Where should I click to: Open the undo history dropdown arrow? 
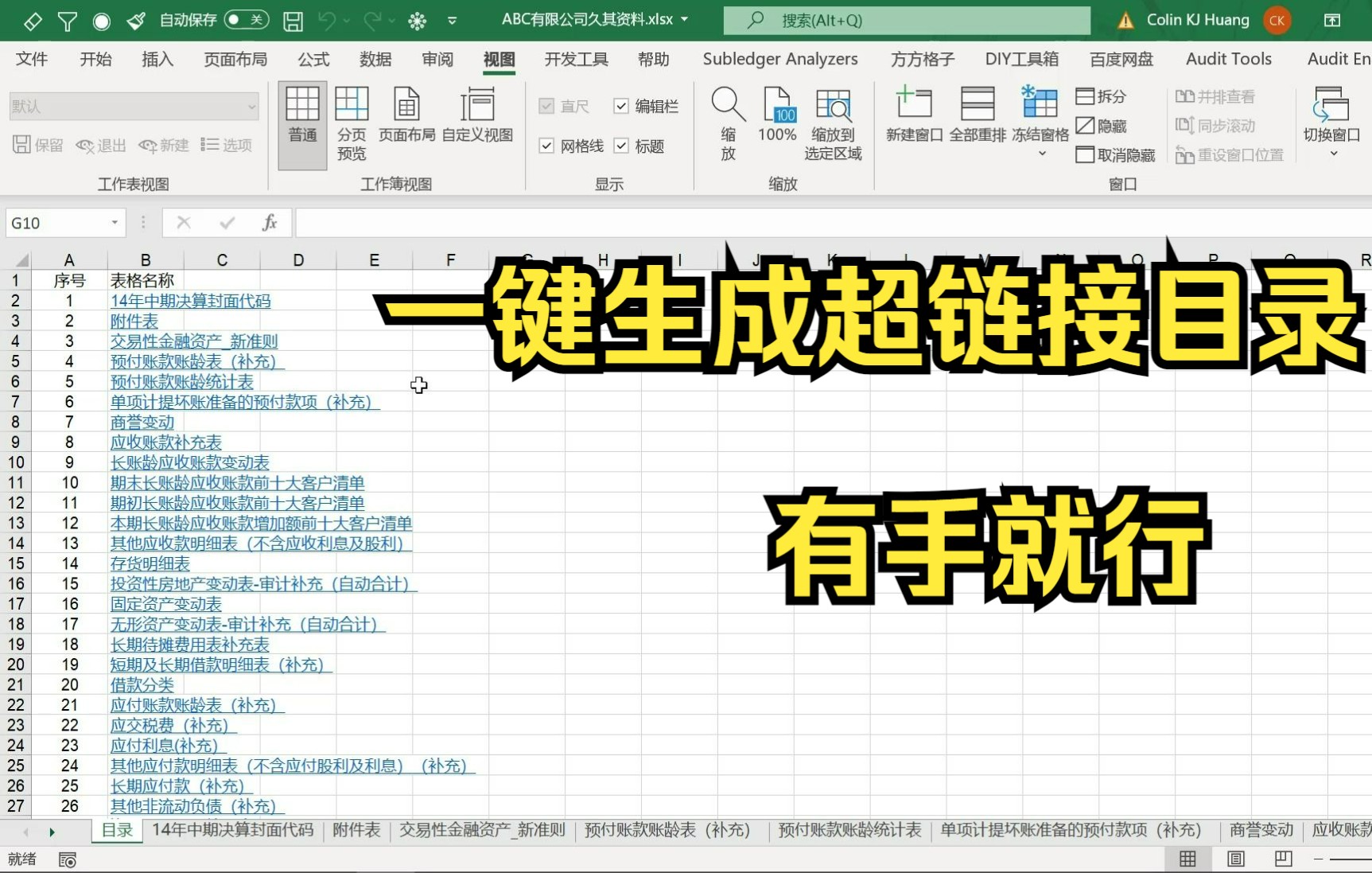(x=347, y=21)
